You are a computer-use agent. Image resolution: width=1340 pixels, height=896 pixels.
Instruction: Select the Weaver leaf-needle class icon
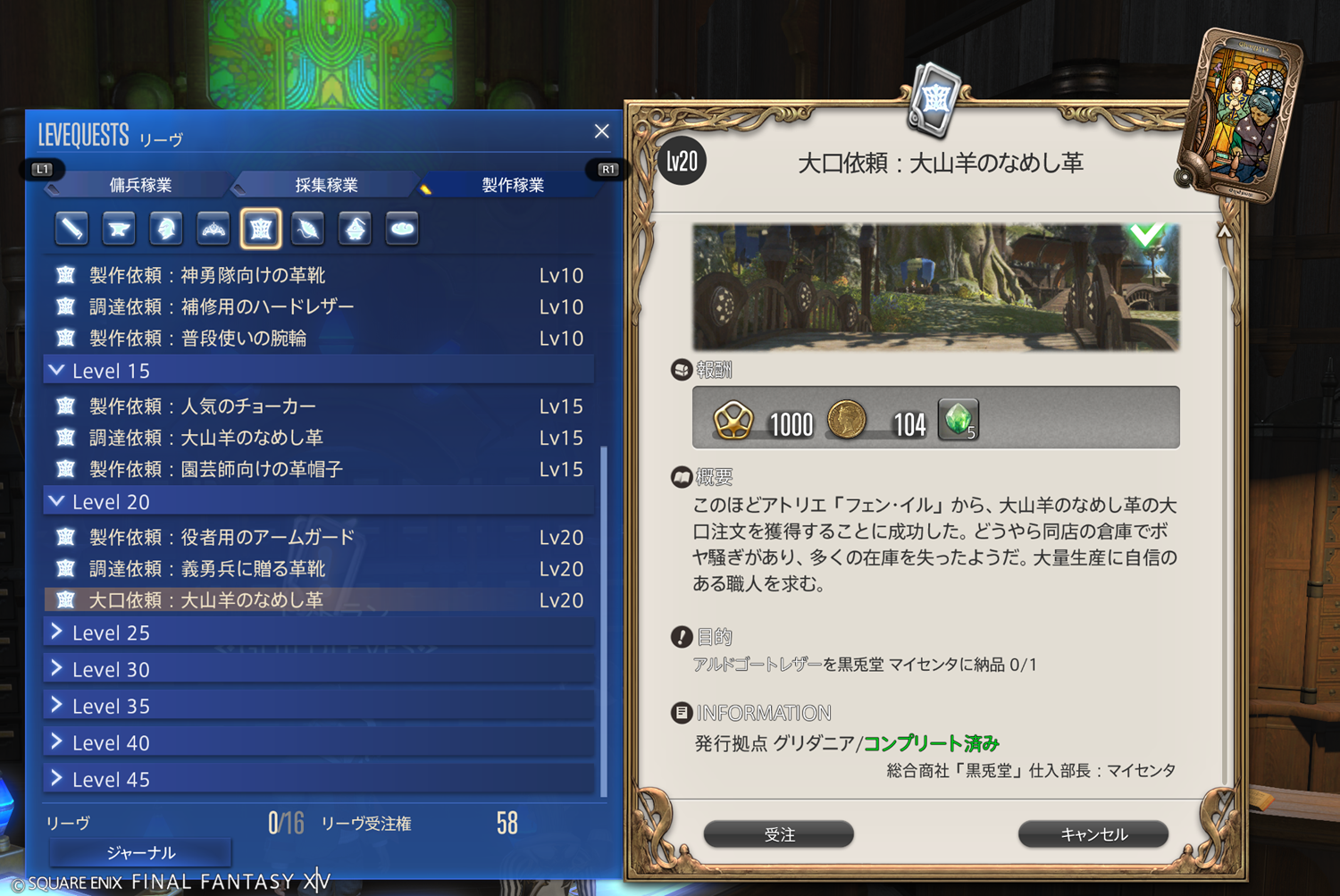[308, 229]
